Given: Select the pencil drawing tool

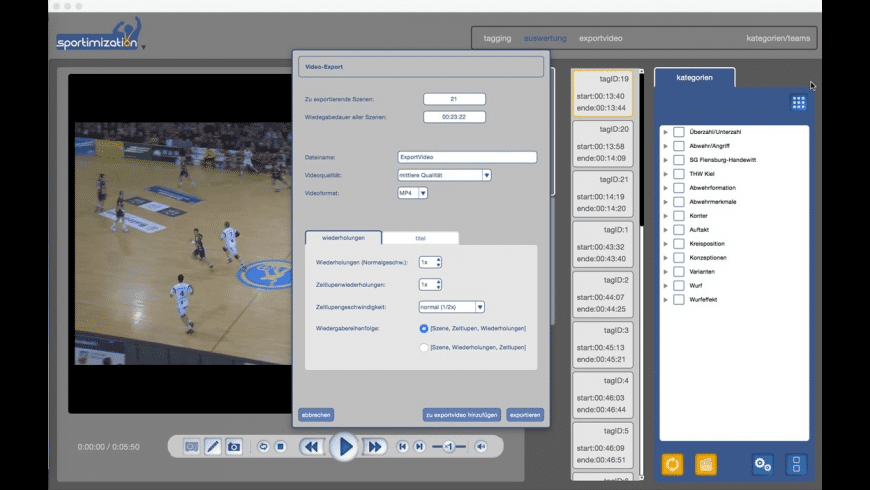Looking at the screenshot, I should click(x=213, y=447).
